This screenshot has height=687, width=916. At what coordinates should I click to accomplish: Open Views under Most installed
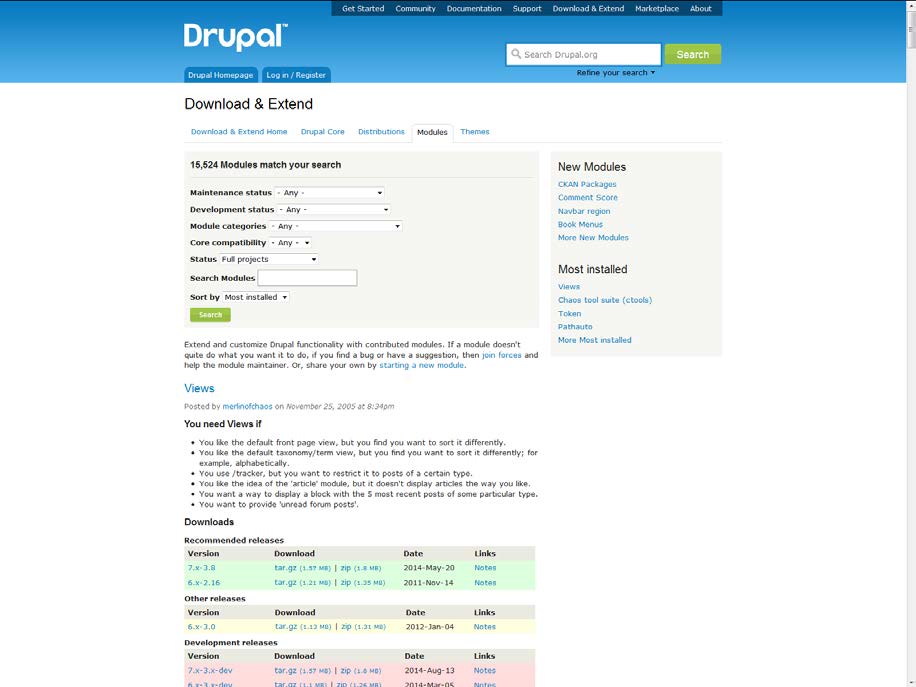tap(568, 287)
